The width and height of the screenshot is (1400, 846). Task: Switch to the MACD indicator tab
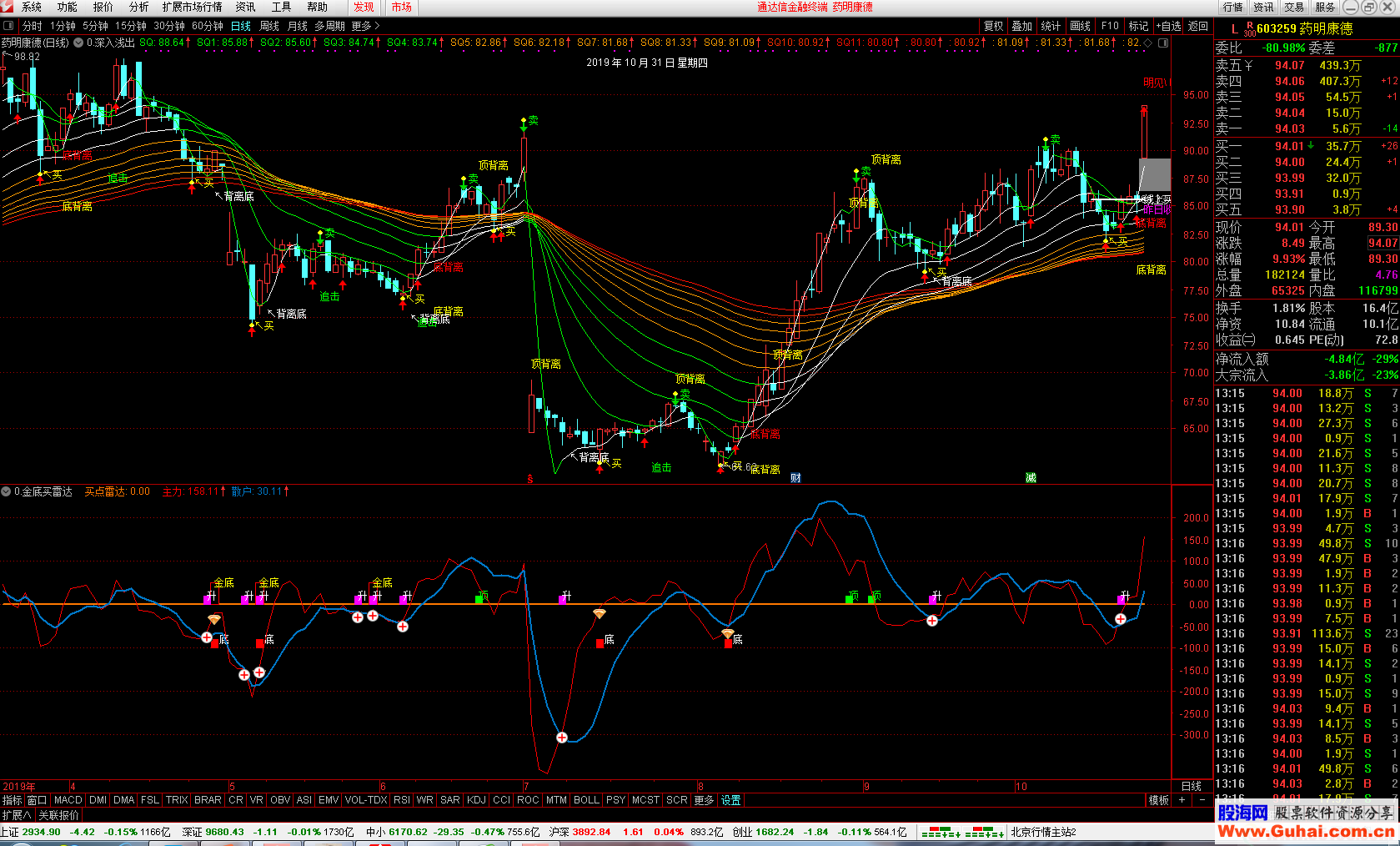coord(68,800)
